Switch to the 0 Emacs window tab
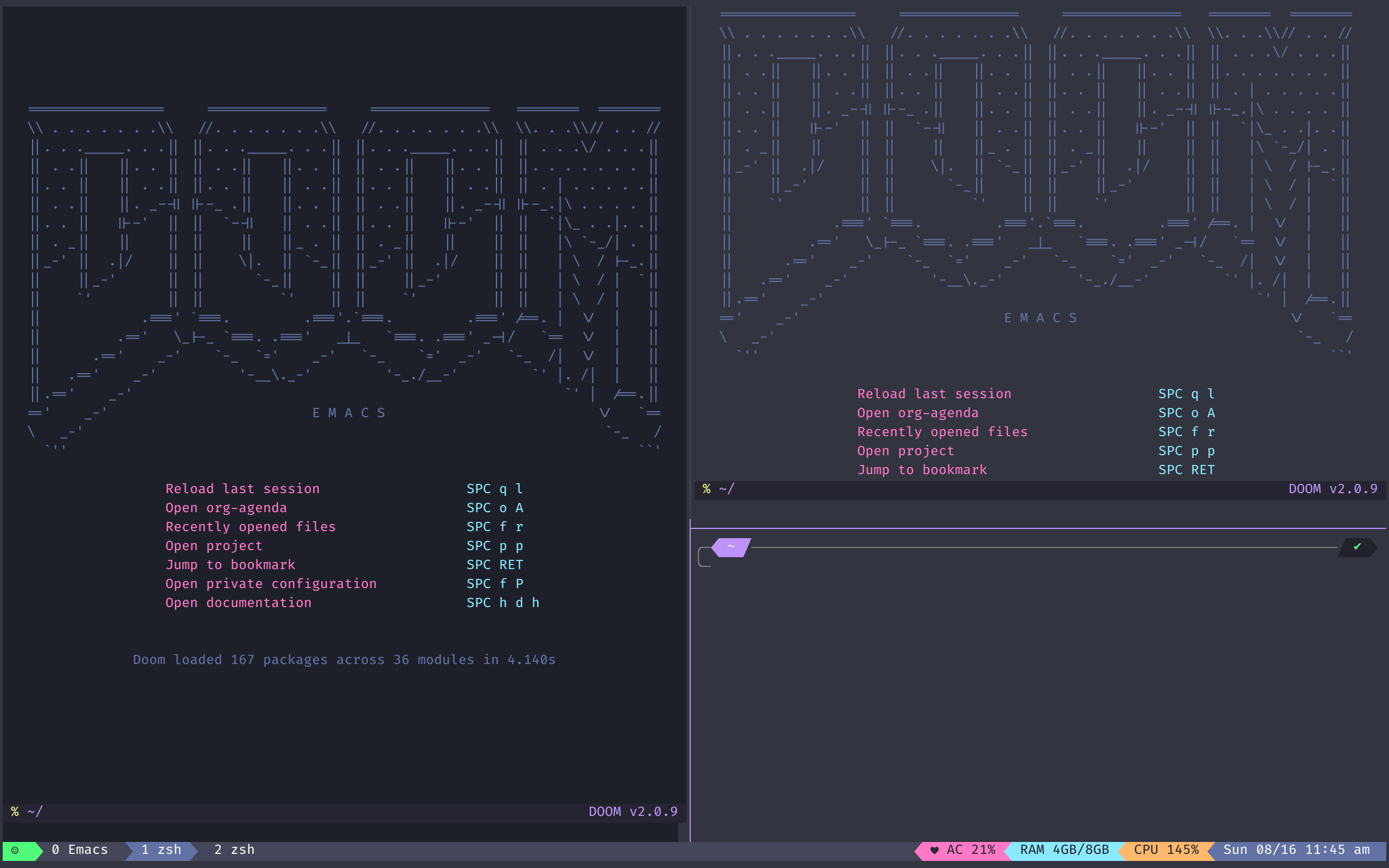Image resolution: width=1389 pixels, height=868 pixels. pyautogui.click(x=80, y=850)
